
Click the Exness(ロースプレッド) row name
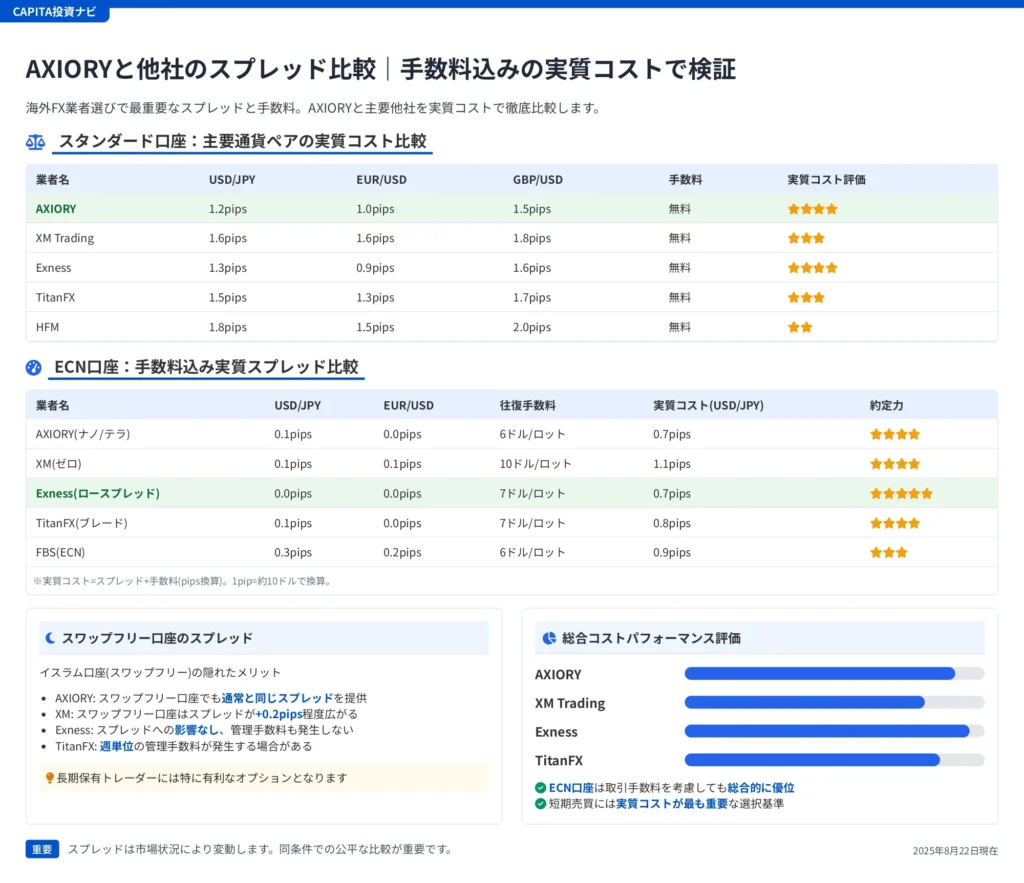click(98, 494)
